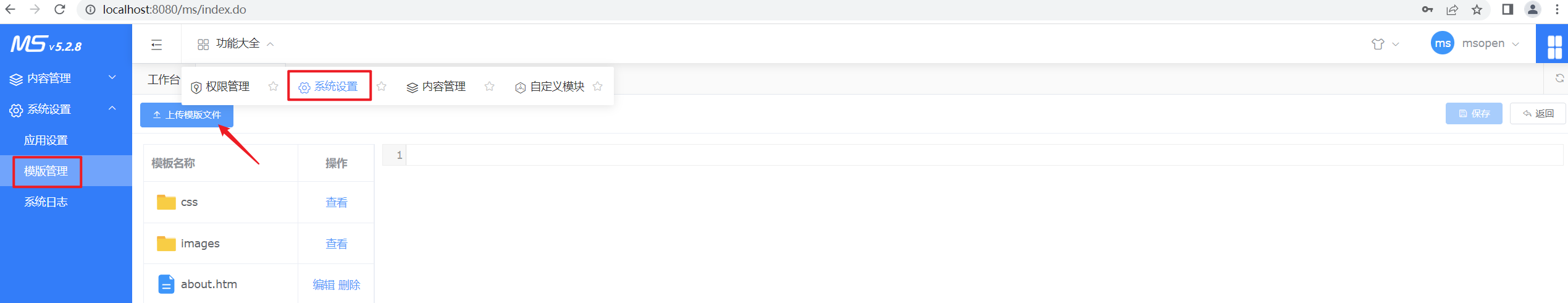Image resolution: width=1568 pixels, height=303 pixels.
Task: Click the 上传模版文件 upload button
Action: tap(187, 115)
